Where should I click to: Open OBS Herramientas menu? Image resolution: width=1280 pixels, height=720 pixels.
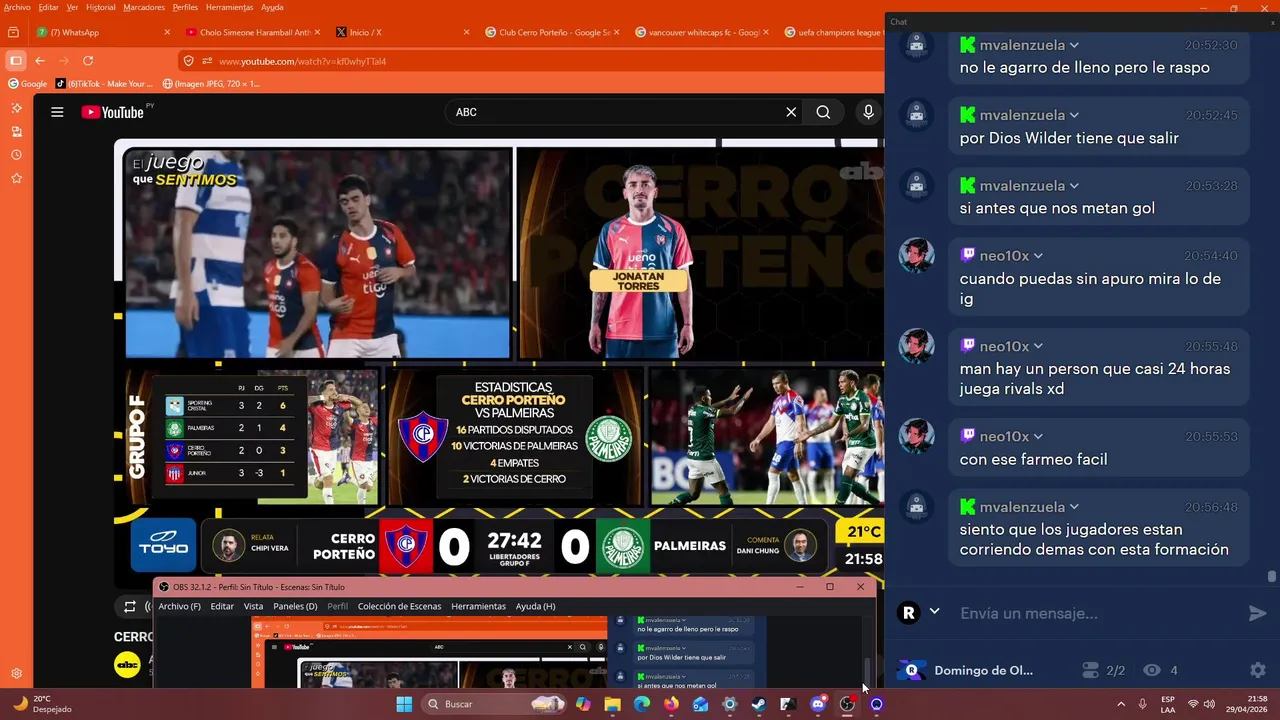(x=478, y=606)
